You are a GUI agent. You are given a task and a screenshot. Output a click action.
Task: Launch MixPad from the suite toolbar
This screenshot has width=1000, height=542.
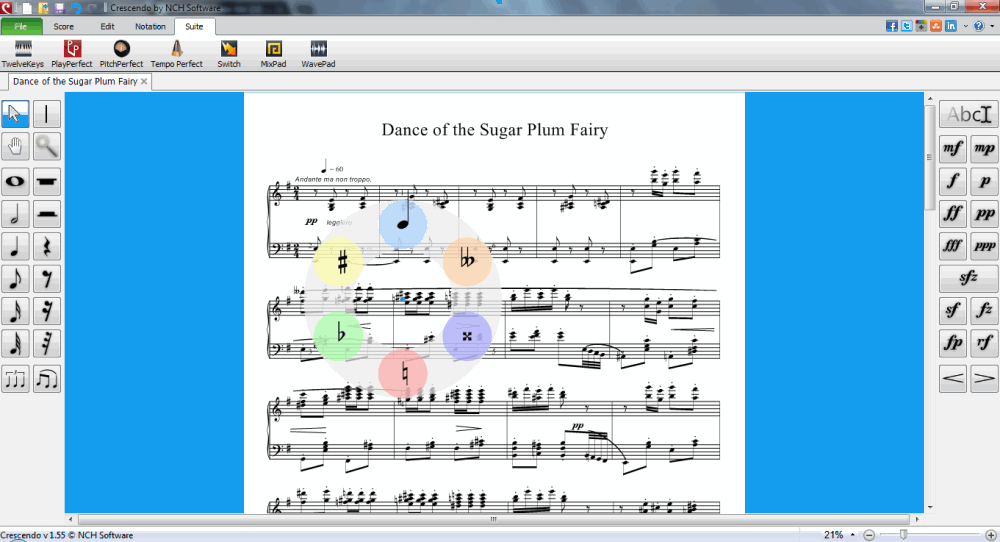(274, 54)
